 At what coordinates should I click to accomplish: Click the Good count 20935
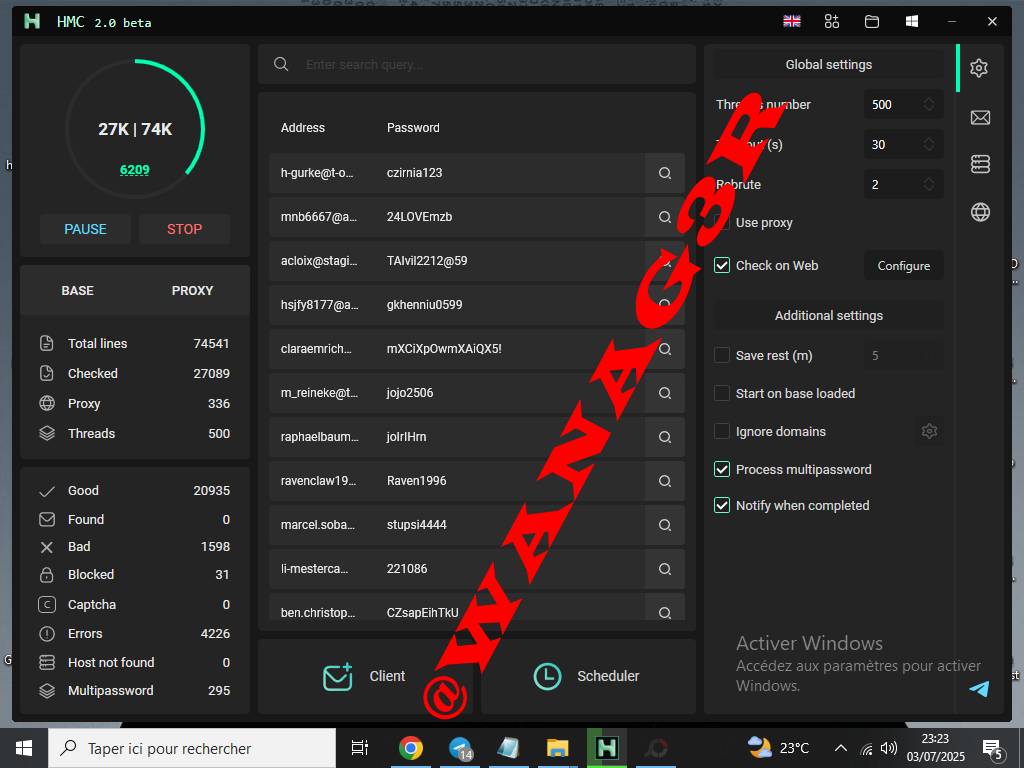pos(212,491)
